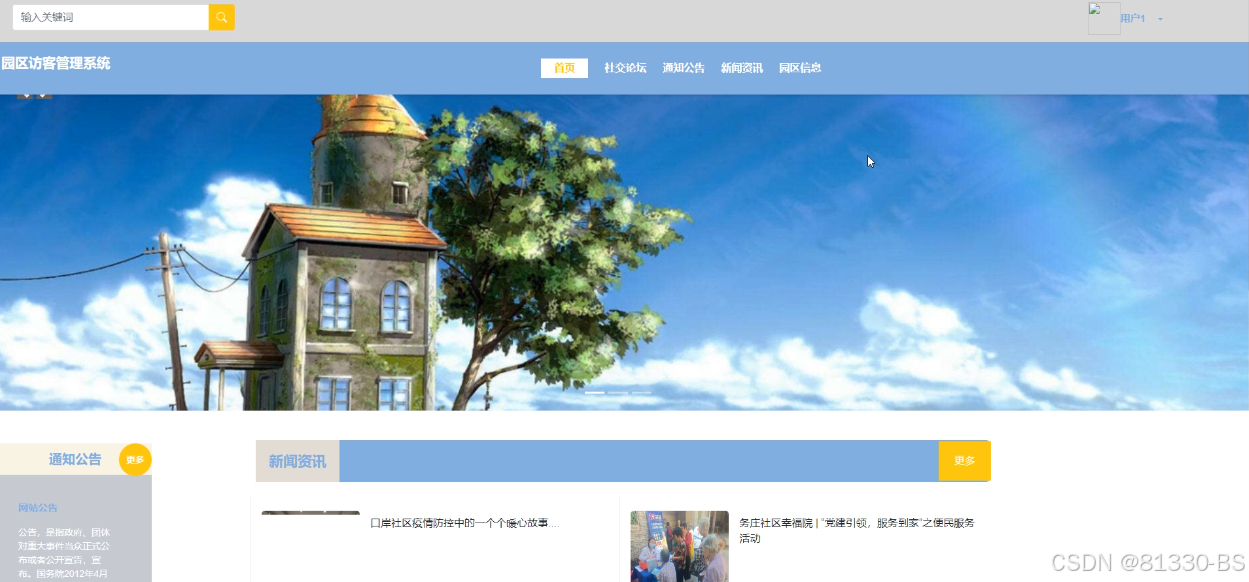The image size is (1249, 582).
Task: Select the 园区信息 nav item
Action: pos(800,68)
